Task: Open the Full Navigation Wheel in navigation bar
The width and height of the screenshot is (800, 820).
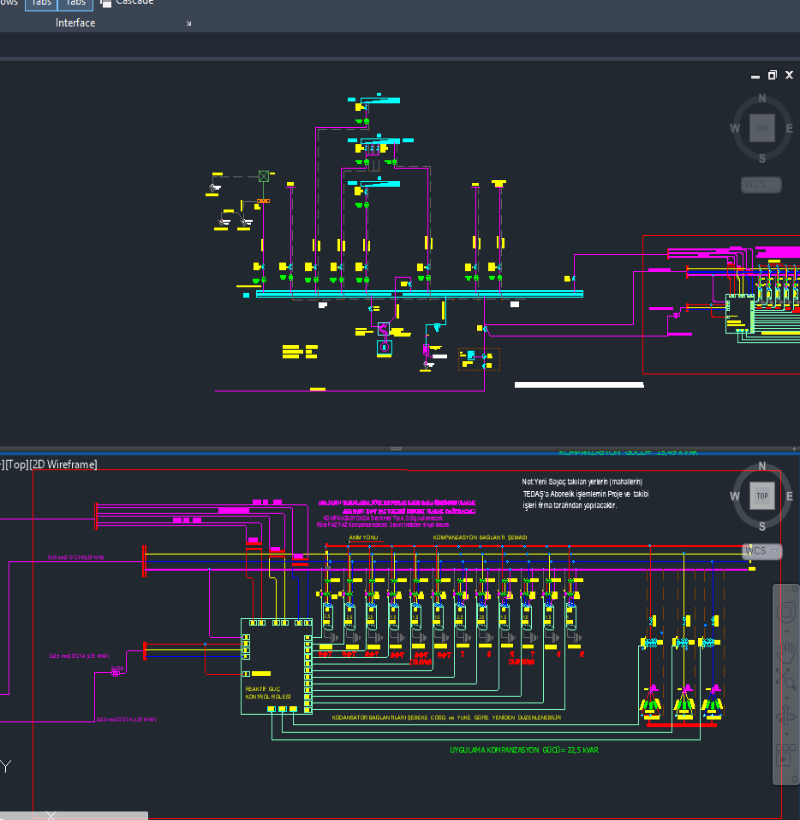Action: point(787,611)
